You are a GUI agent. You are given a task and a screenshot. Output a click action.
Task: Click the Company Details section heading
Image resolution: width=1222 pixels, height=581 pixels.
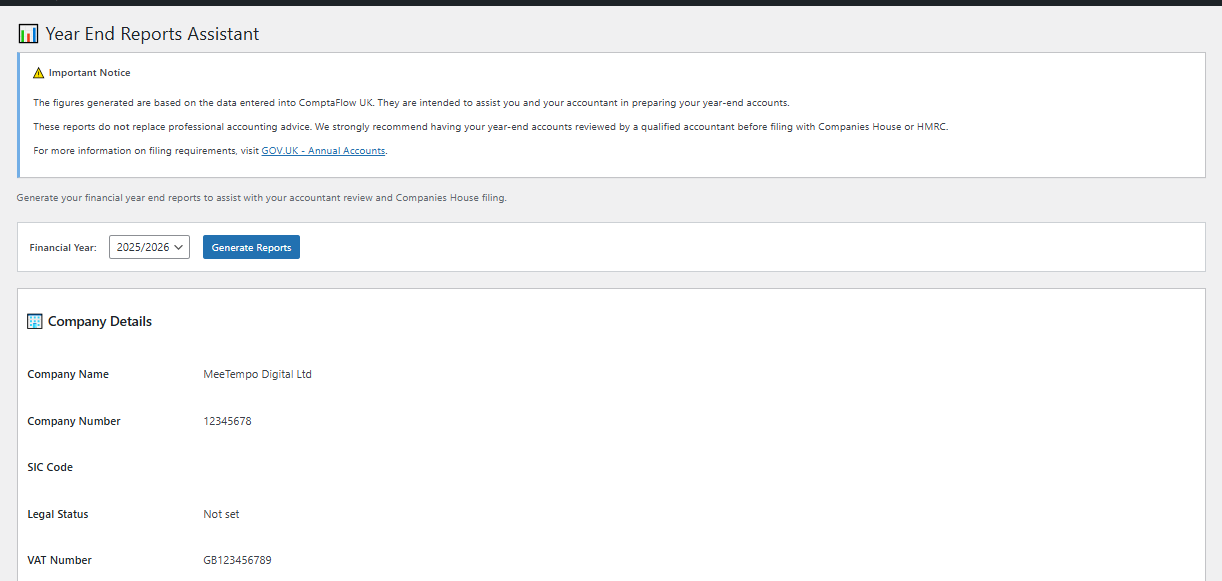coord(100,322)
